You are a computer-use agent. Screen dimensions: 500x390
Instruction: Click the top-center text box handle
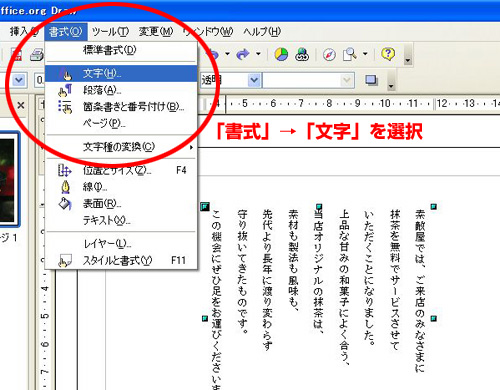pyautogui.click(x=319, y=207)
